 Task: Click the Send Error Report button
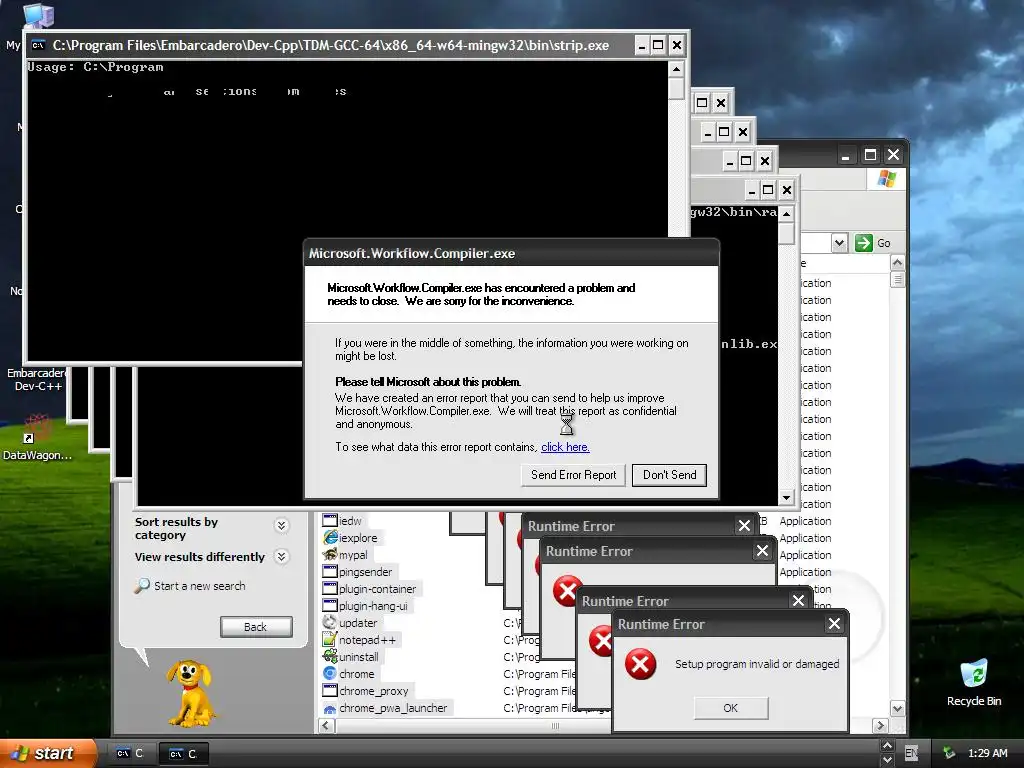[573, 475]
